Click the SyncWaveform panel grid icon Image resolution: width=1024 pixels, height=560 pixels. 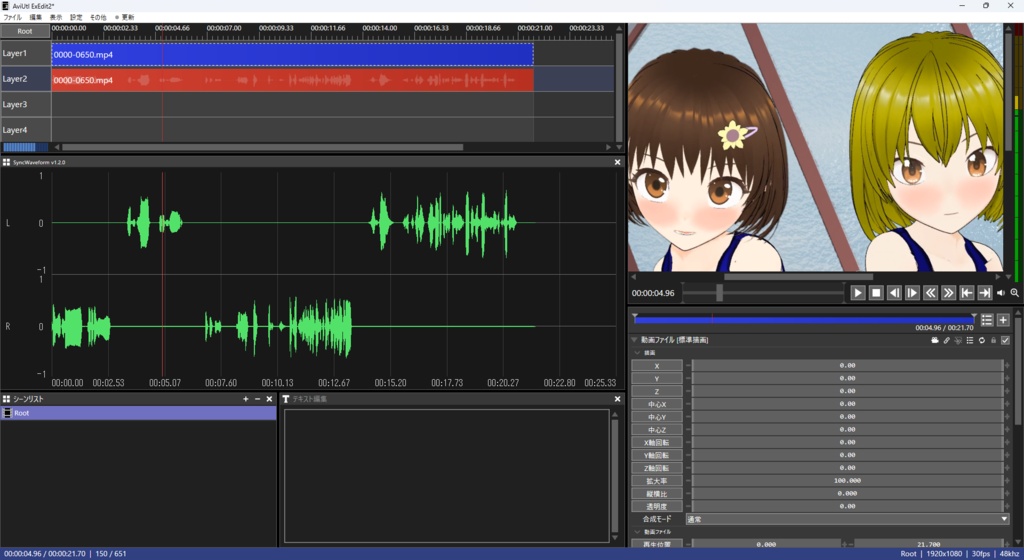pyautogui.click(x=7, y=162)
